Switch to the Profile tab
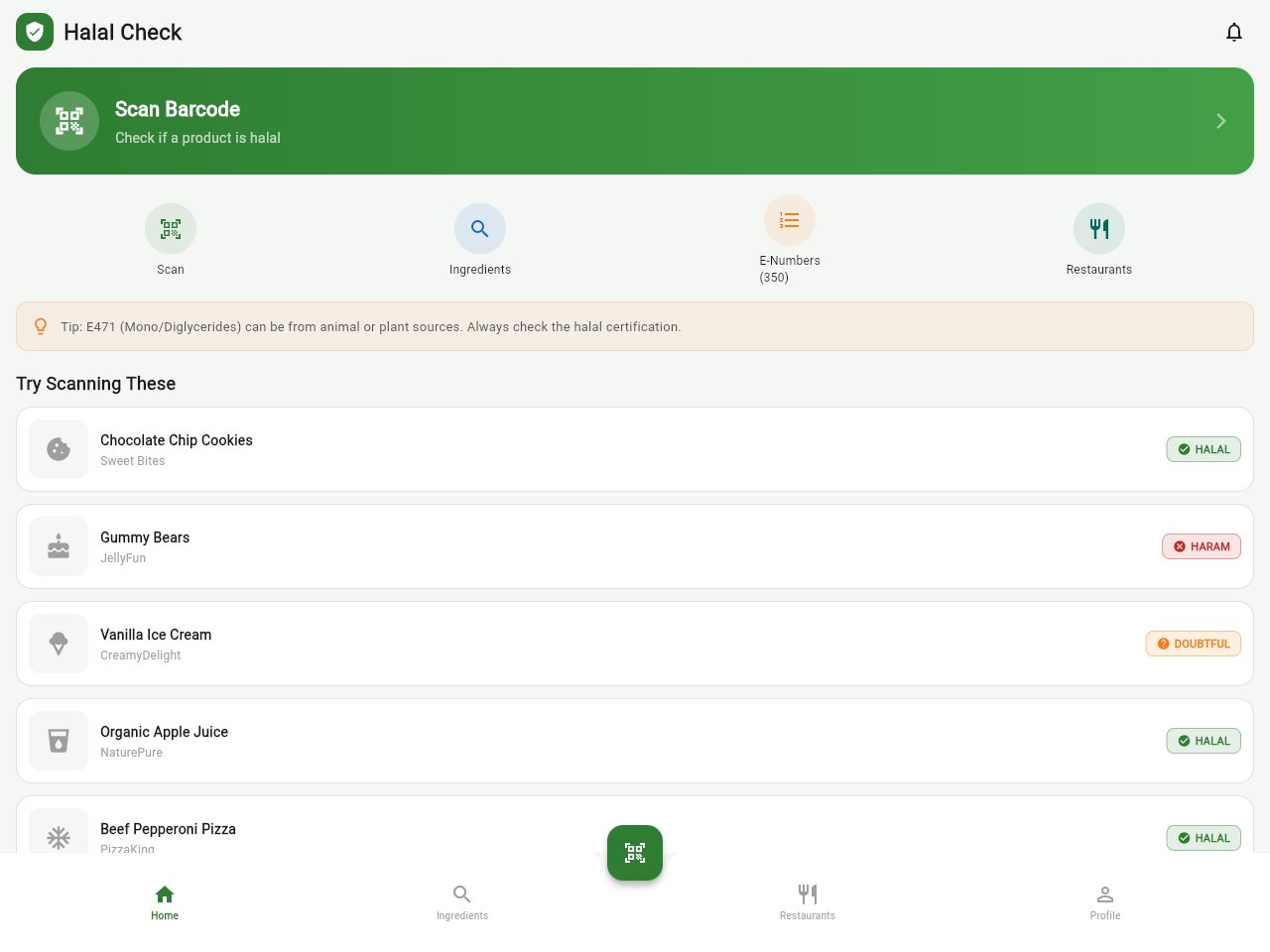This screenshot has width=1270, height=952. pos(1105,902)
